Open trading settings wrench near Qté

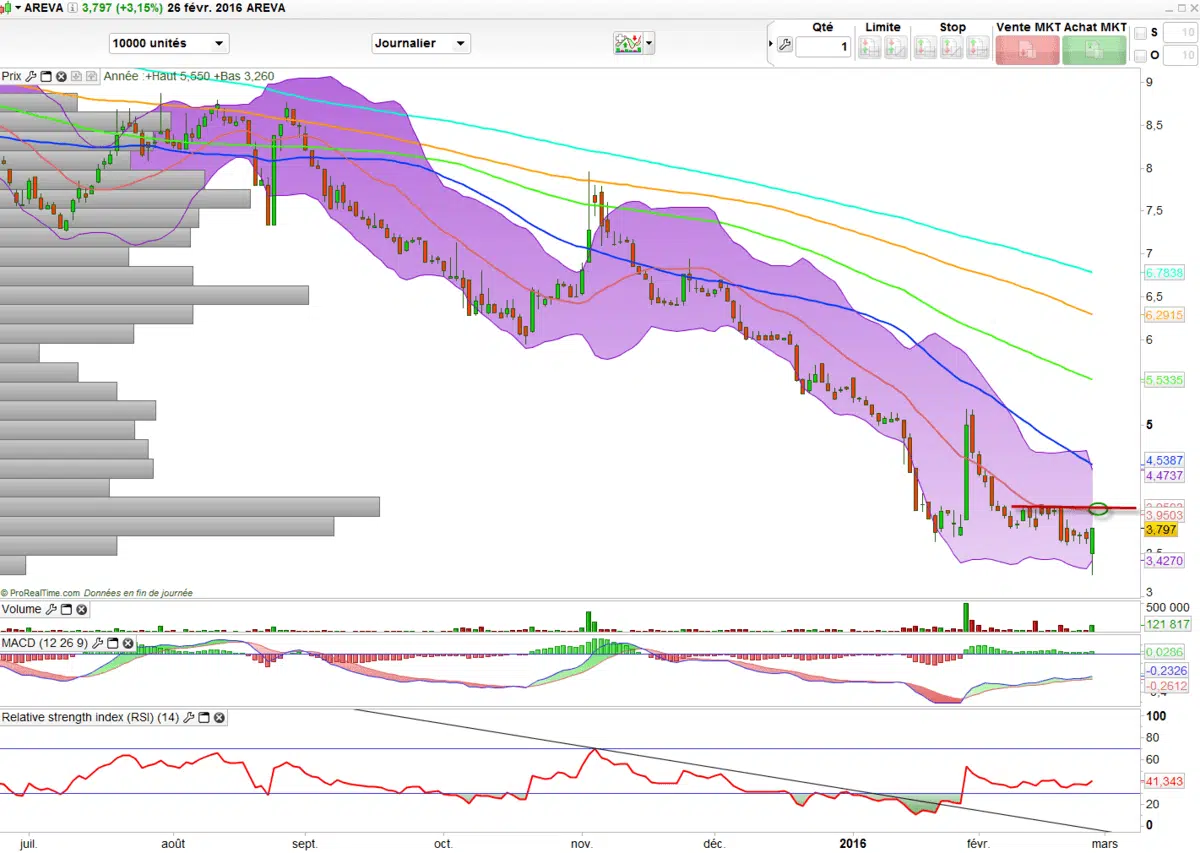784,45
